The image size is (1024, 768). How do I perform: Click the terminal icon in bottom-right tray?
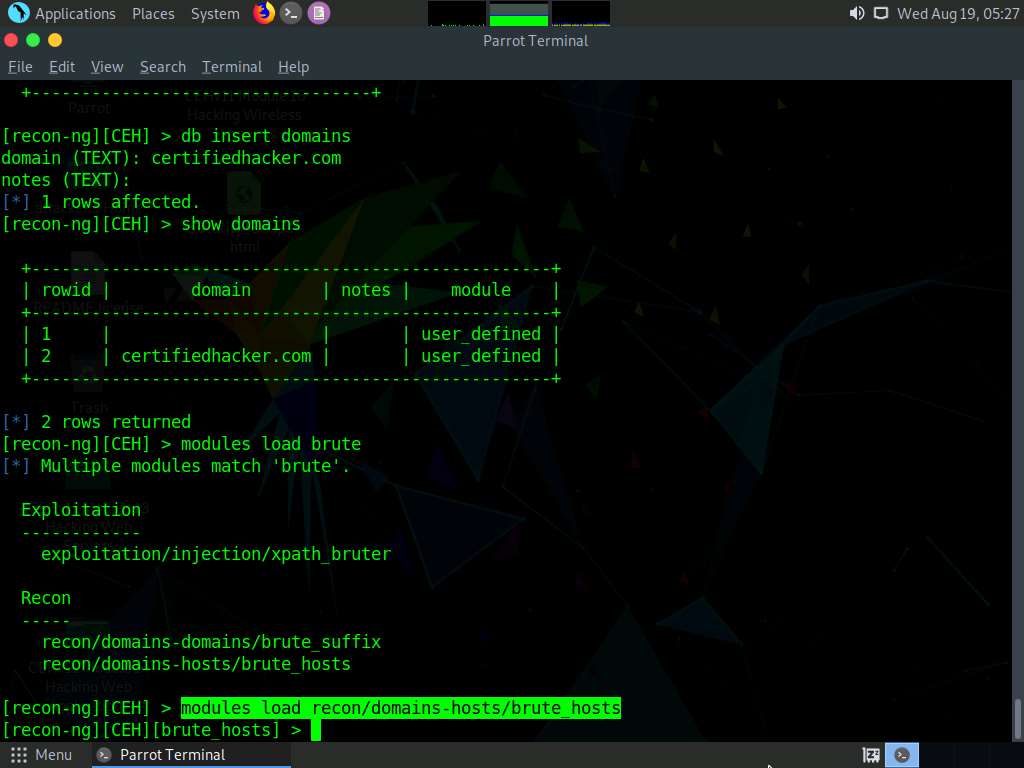pyautogui.click(x=902, y=755)
